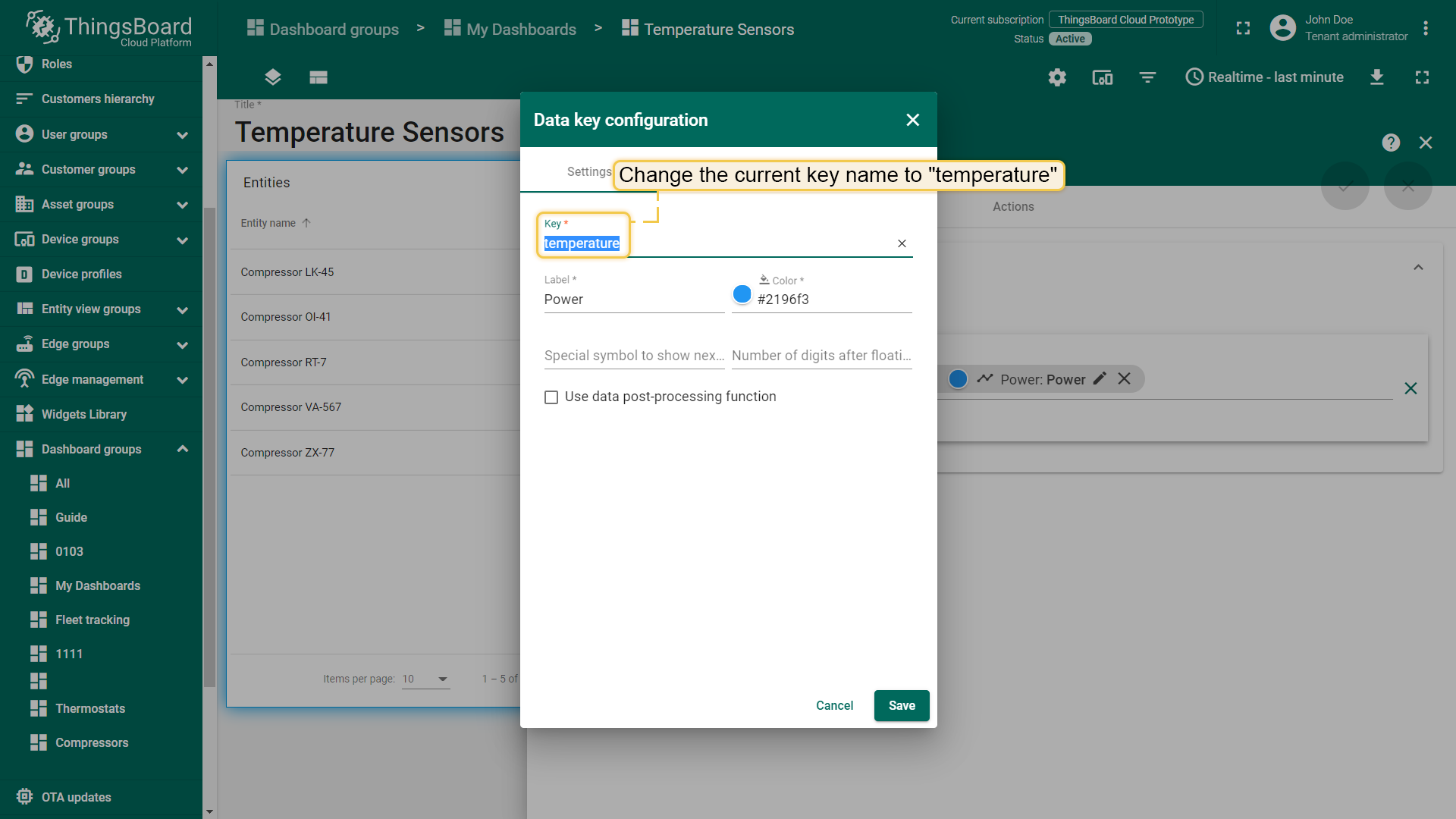1456x819 pixels.
Task: Save the data key configuration
Action: coord(902,705)
